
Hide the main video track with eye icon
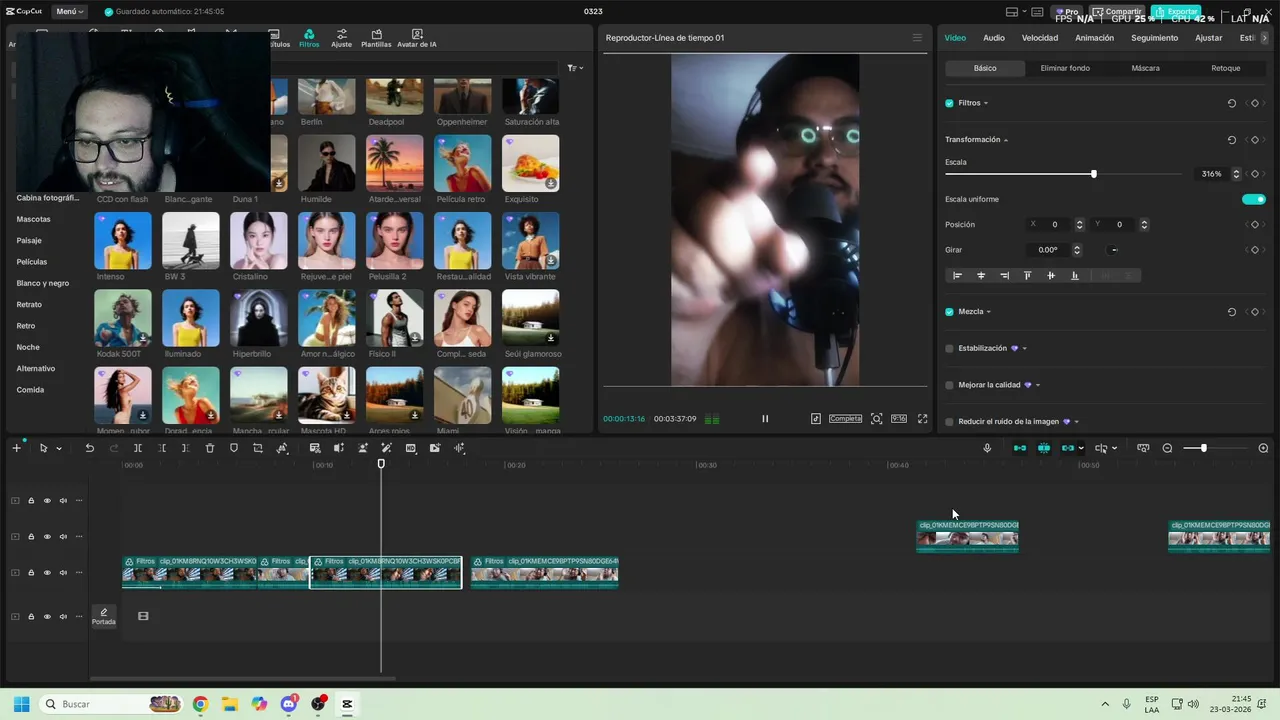click(47, 573)
